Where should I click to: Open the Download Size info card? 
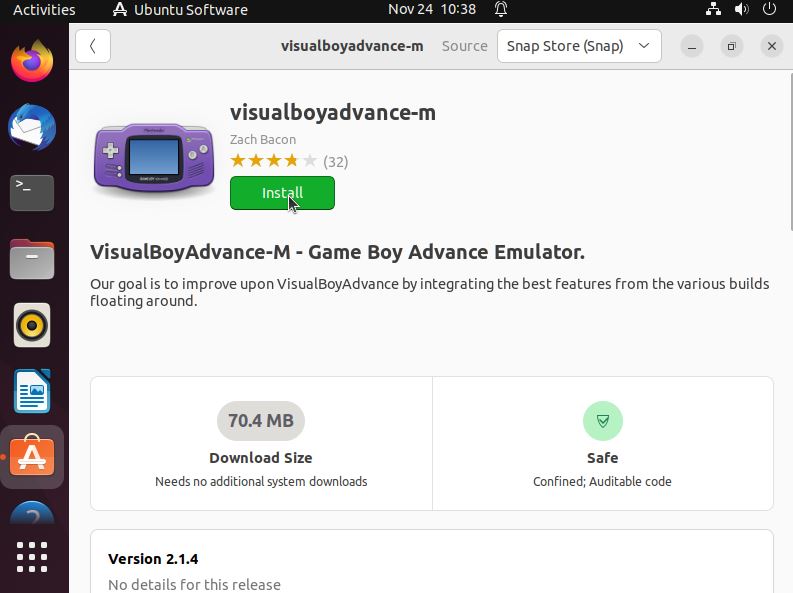coord(261,443)
